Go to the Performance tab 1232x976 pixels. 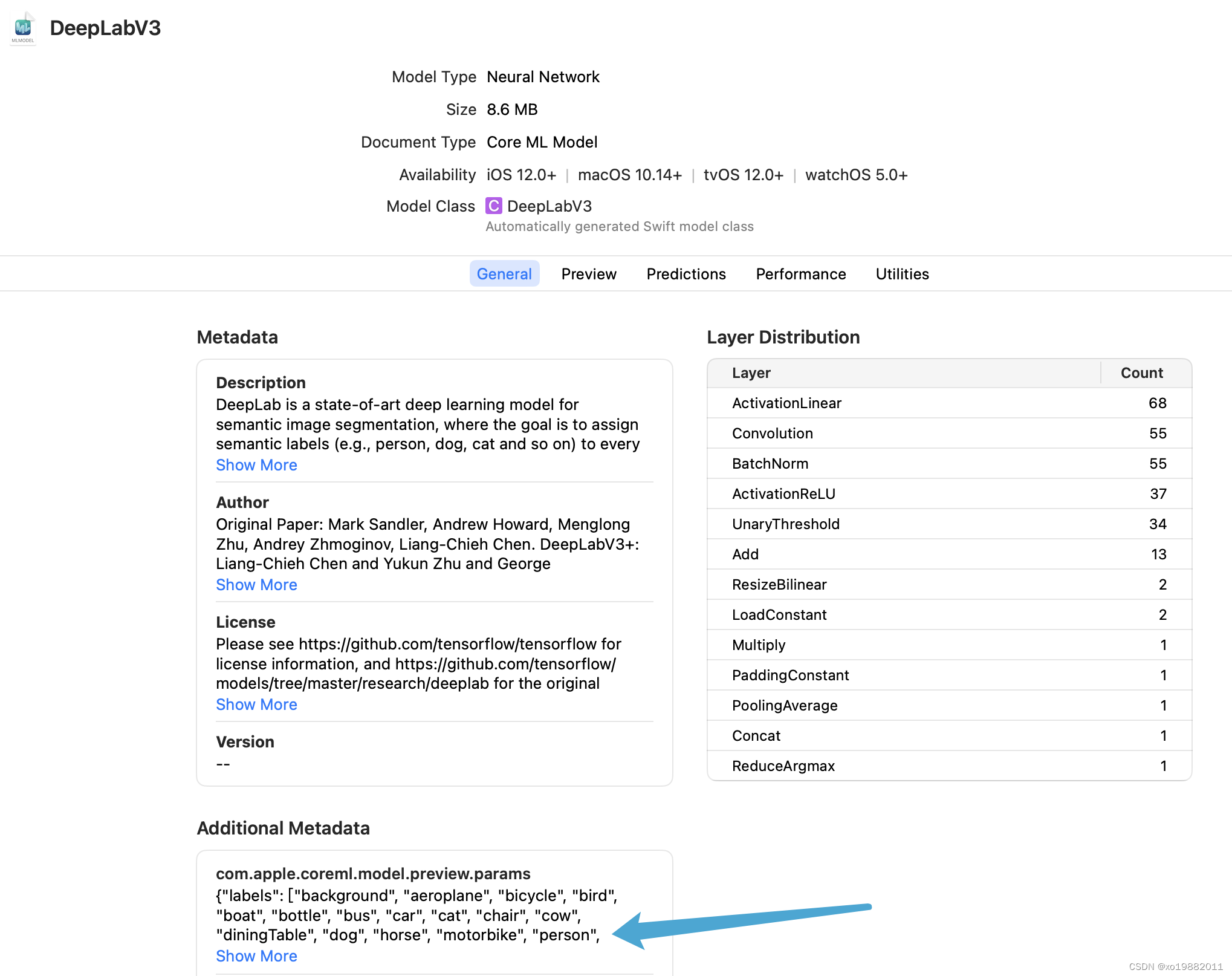[x=800, y=274]
